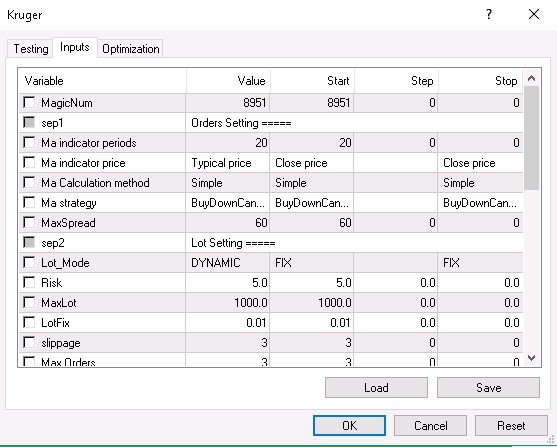Switch to the Testing tab
Screen dimensions: 557x447
(31, 49)
